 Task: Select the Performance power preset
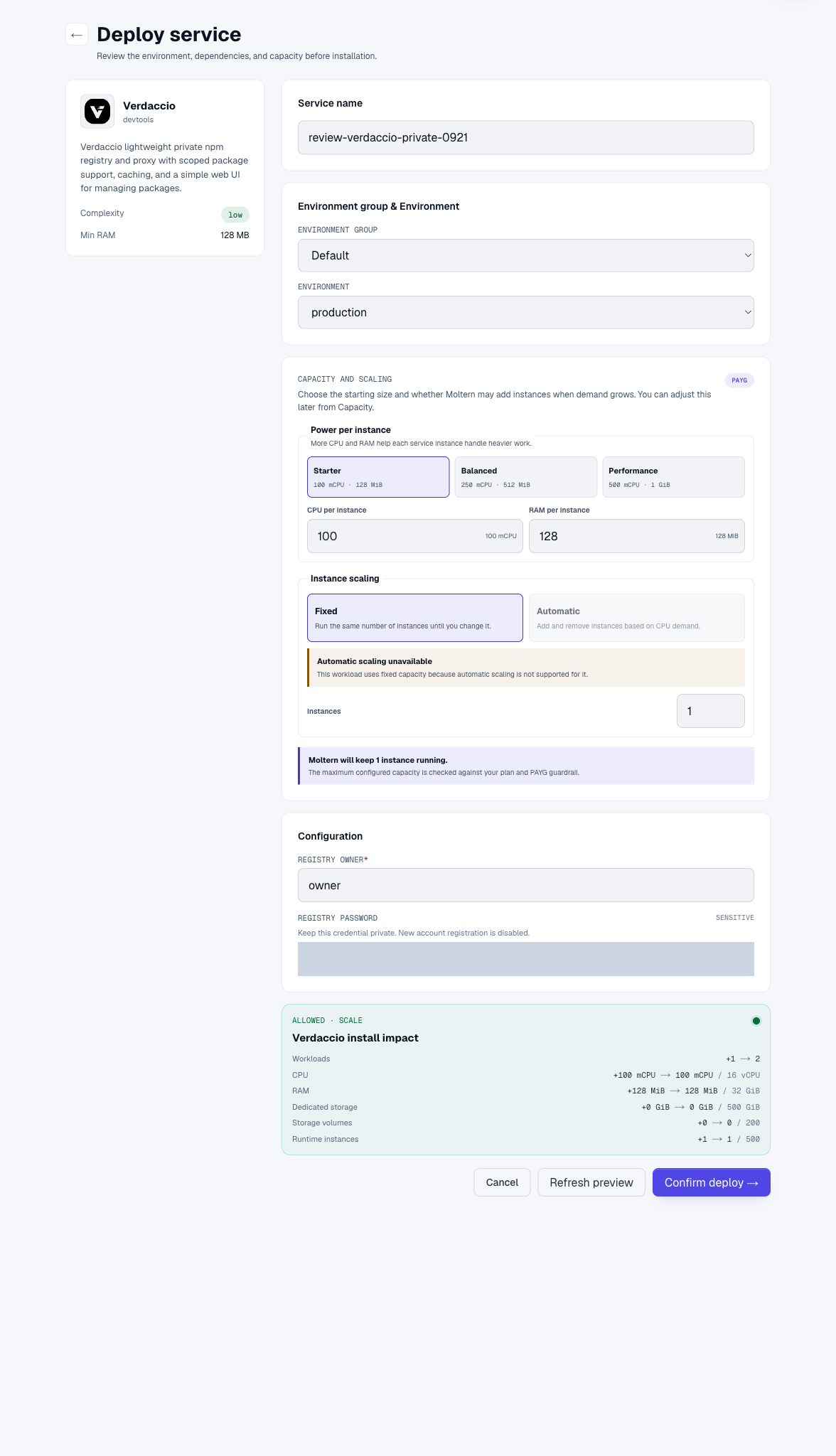pyautogui.click(x=673, y=477)
